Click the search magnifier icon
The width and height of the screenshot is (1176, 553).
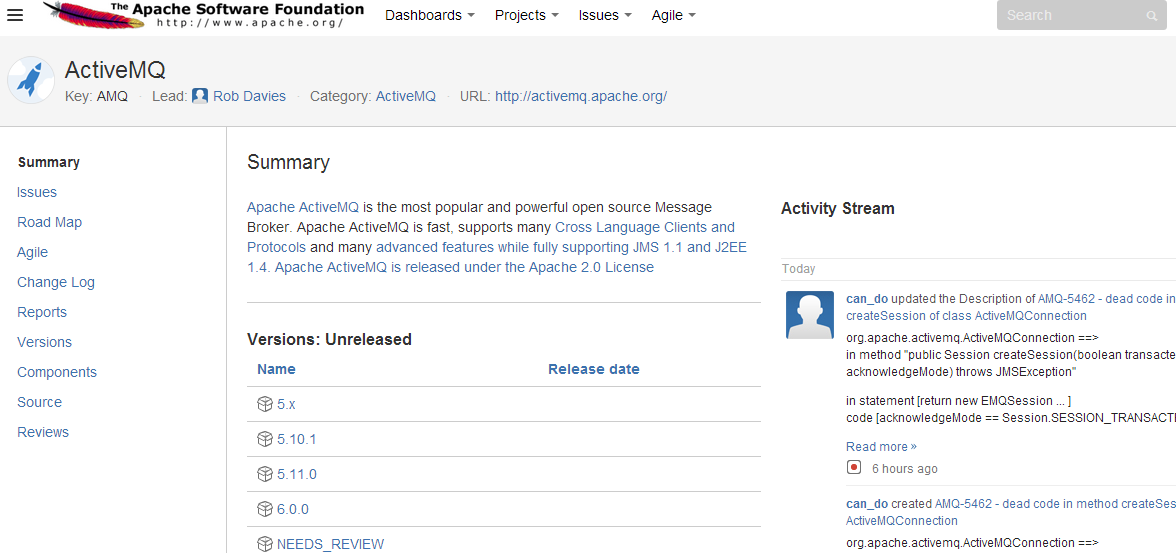pos(1152,16)
